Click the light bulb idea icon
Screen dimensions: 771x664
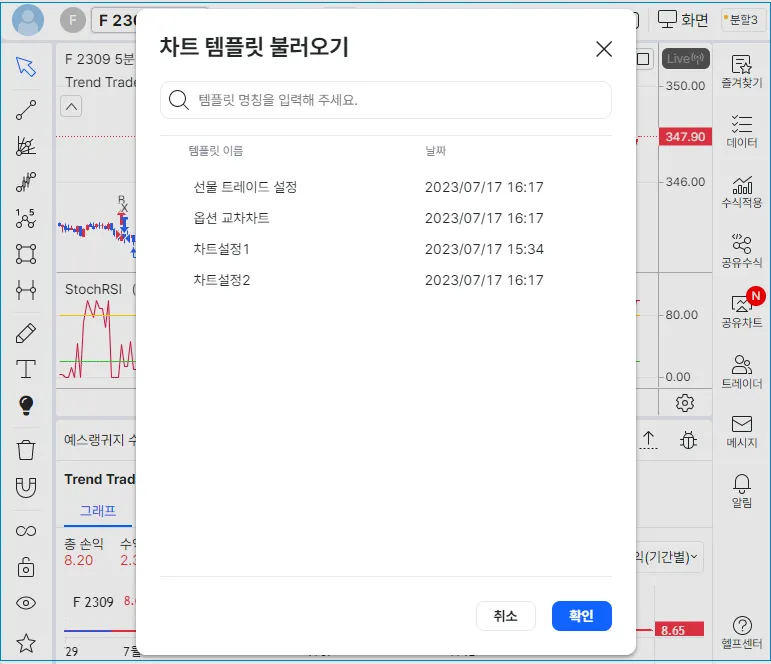pos(26,406)
